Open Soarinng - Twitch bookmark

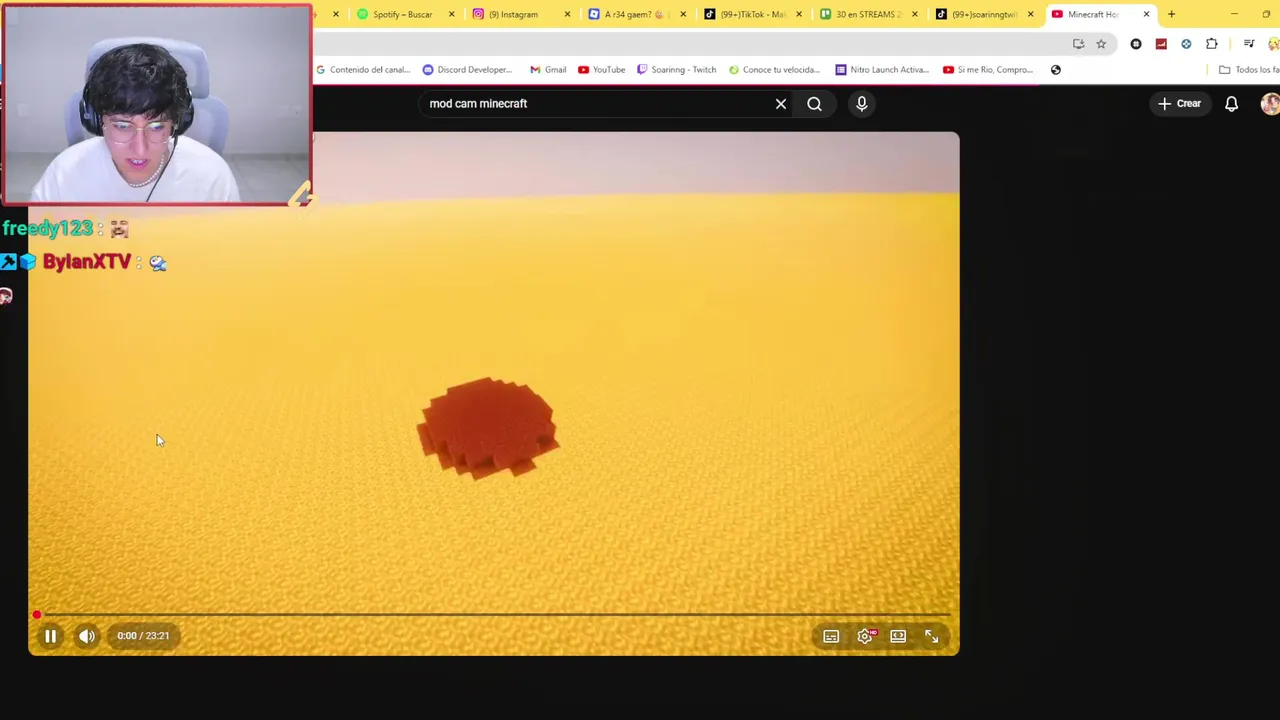pos(677,70)
